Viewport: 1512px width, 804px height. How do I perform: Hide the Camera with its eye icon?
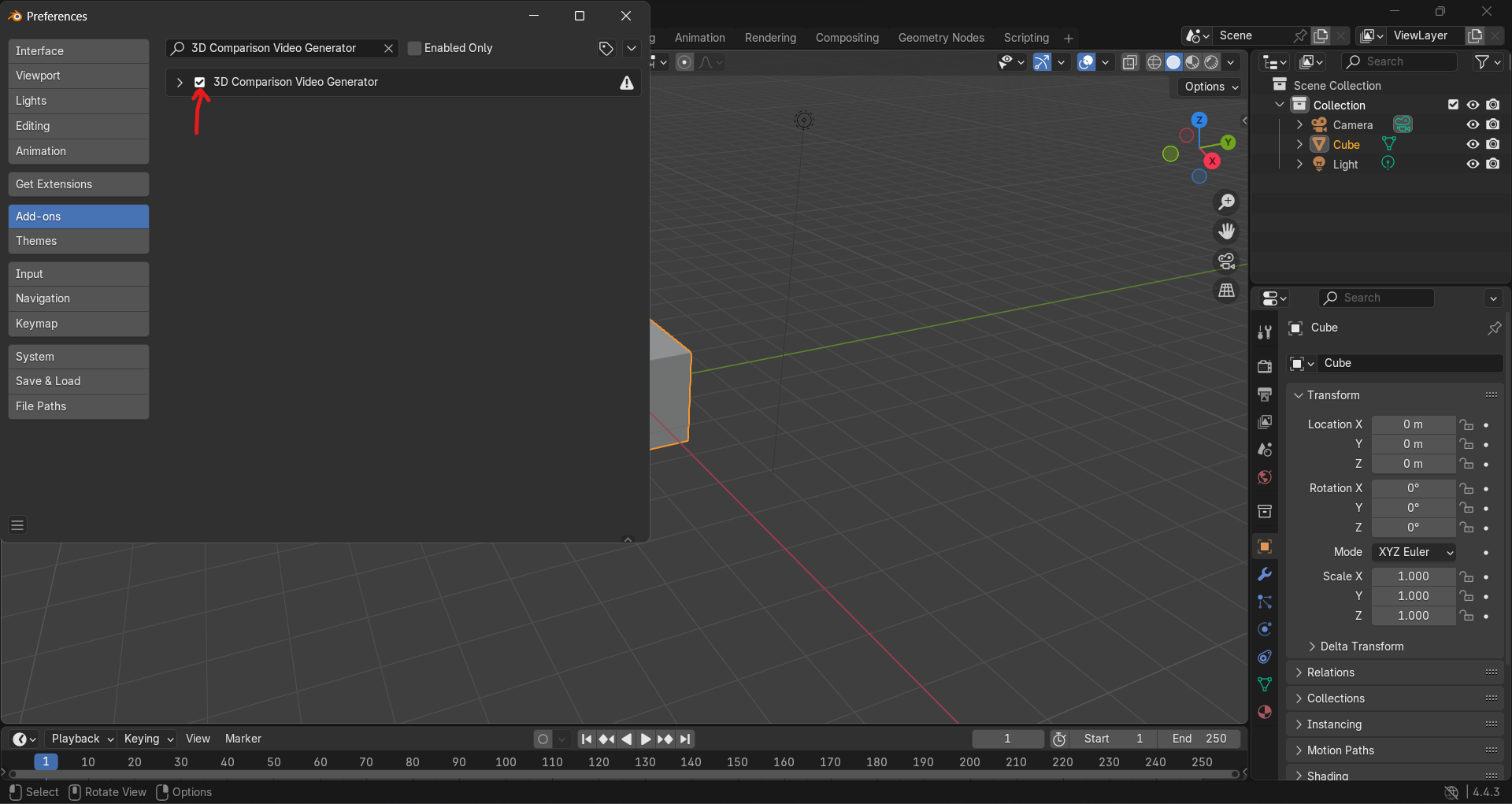pos(1473,124)
